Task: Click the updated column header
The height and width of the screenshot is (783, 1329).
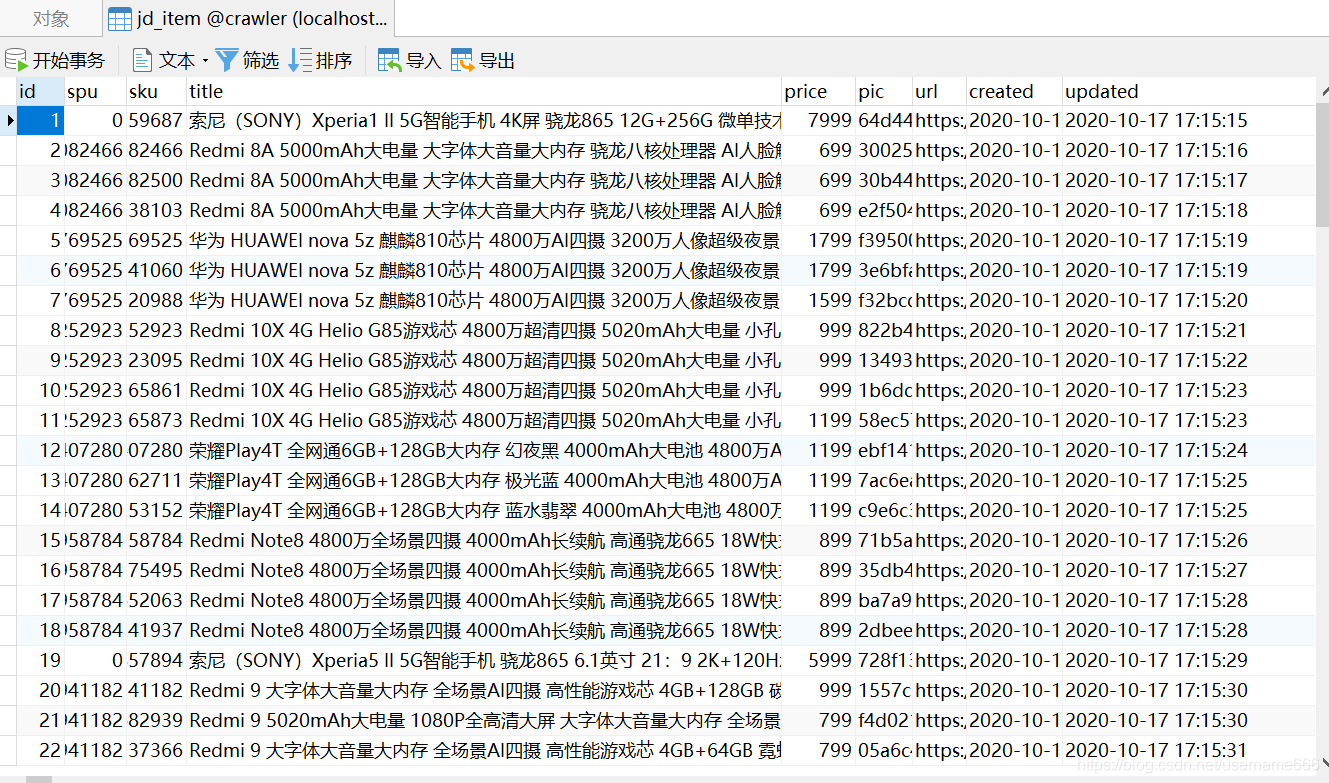Action: [1188, 91]
